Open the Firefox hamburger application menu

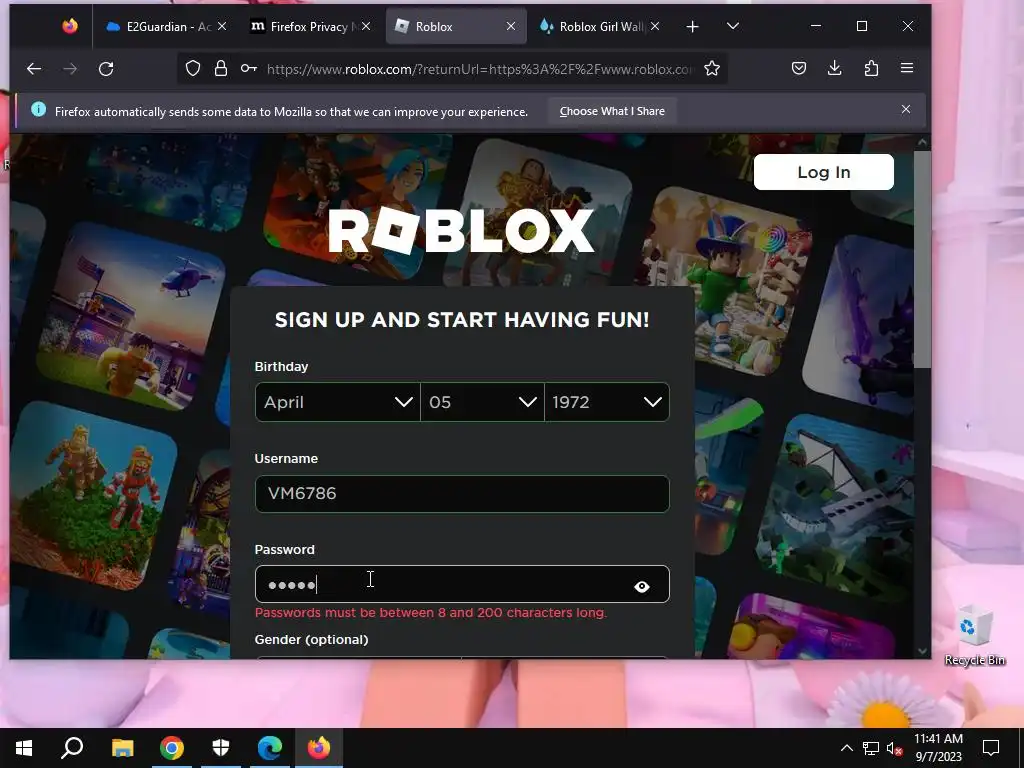[x=906, y=69]
